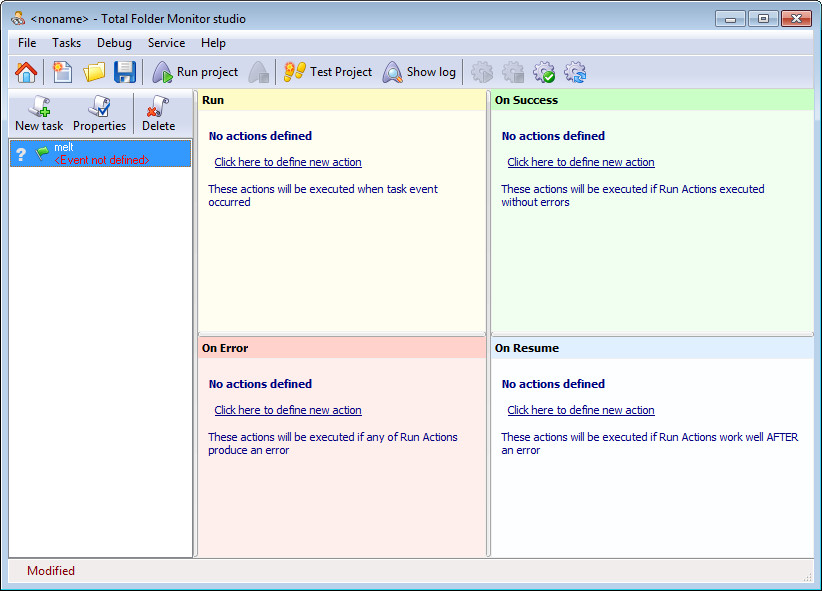Click the second grayed gear stop icon

pos(513,72)
